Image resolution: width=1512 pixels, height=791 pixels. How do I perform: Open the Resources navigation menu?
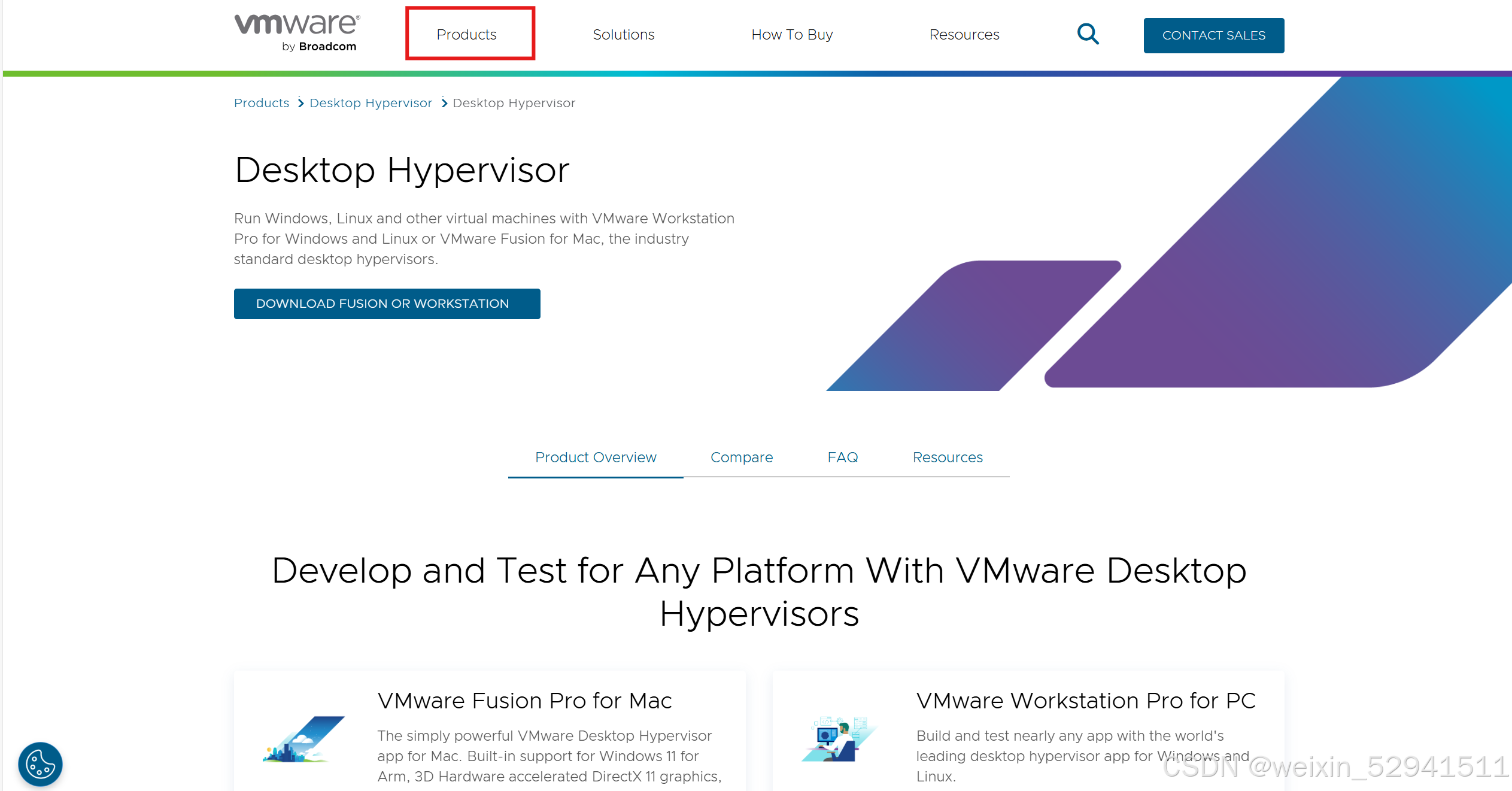tap(964, 34)
